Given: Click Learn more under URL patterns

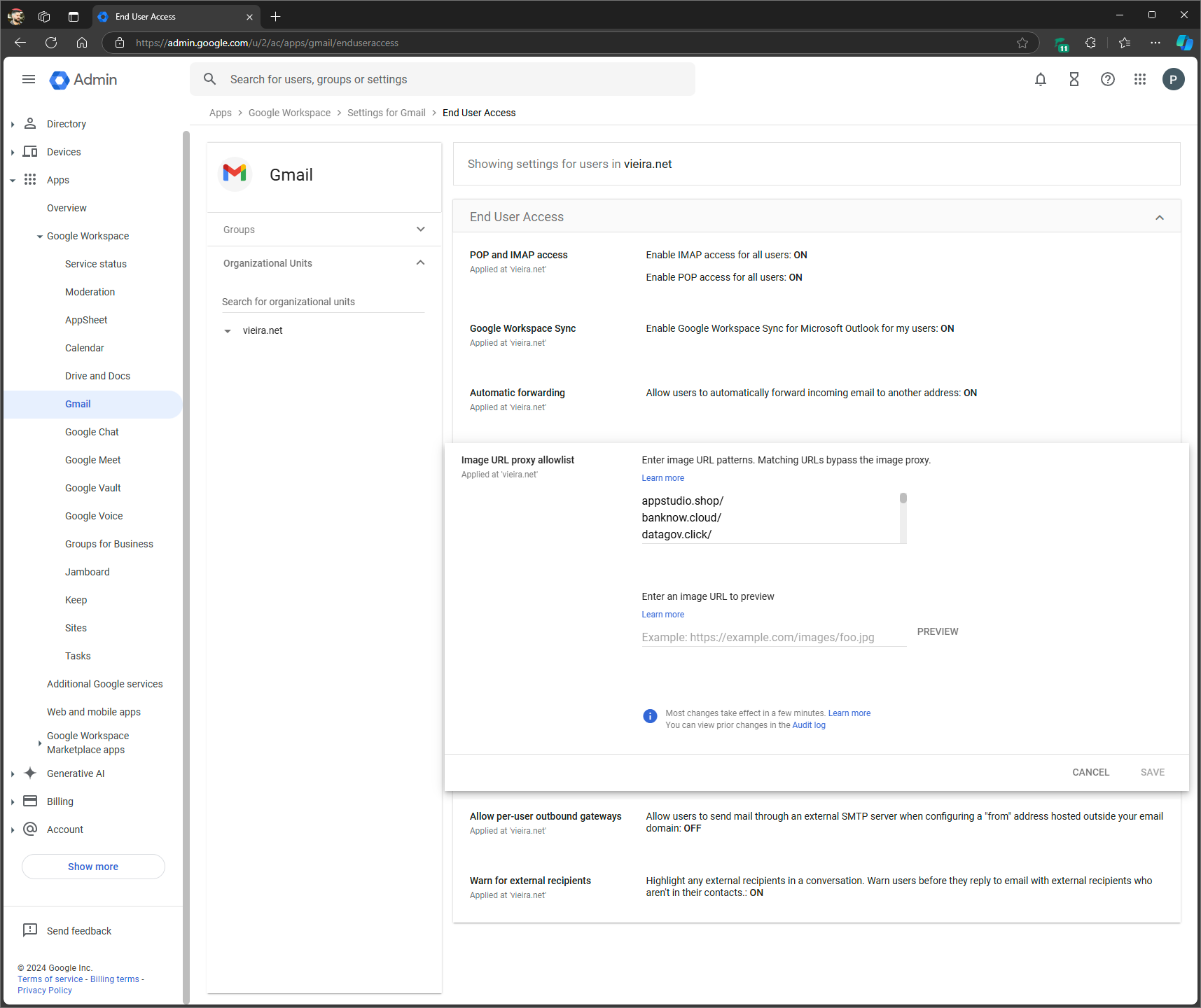Looking at the screenshot, I should tap(663, 478).
